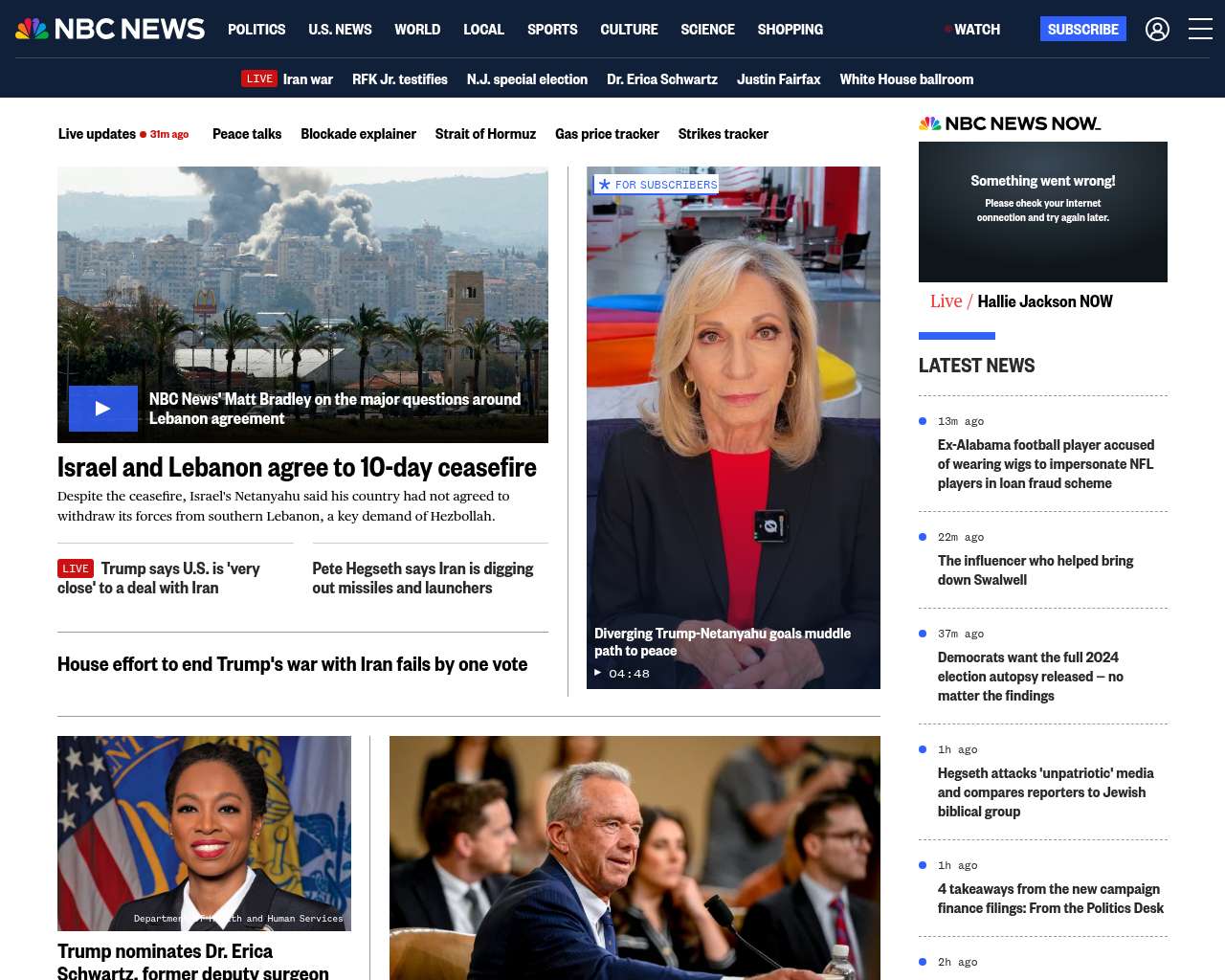
Task: Open the Blockade explainer link
Action: (358, 134)
